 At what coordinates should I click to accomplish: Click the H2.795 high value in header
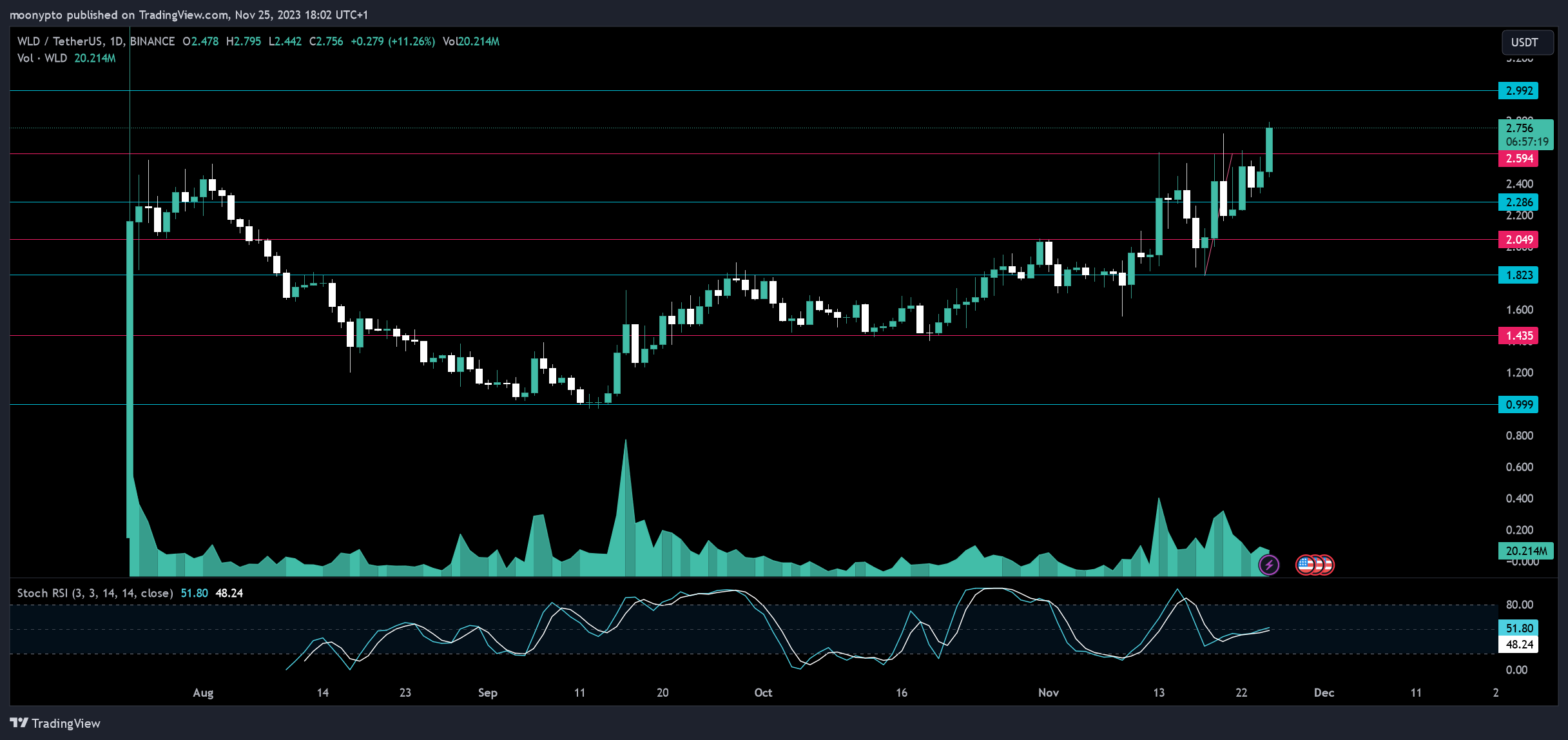244,41
